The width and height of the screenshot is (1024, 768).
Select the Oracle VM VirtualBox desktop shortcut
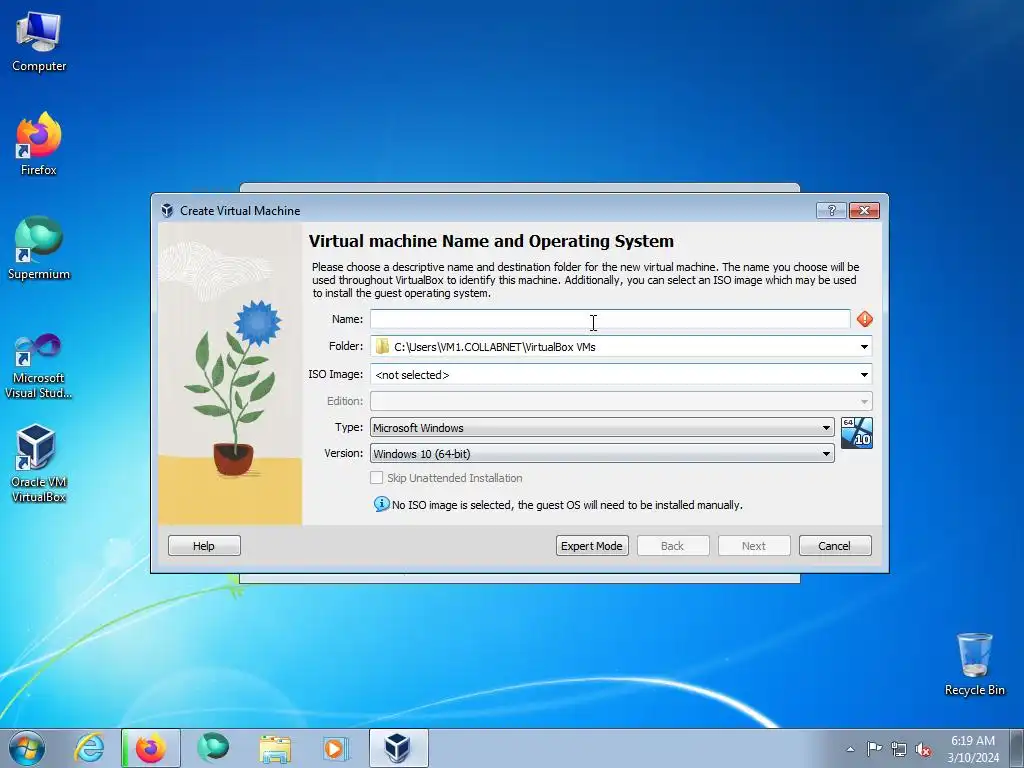[x=39, y=464]
